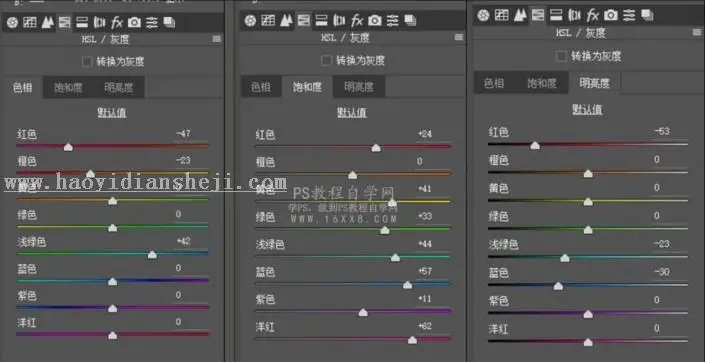Open Basic panel icon in Saturation-tab panel
This screenshot has height=362, width=705.
(250, 20)
